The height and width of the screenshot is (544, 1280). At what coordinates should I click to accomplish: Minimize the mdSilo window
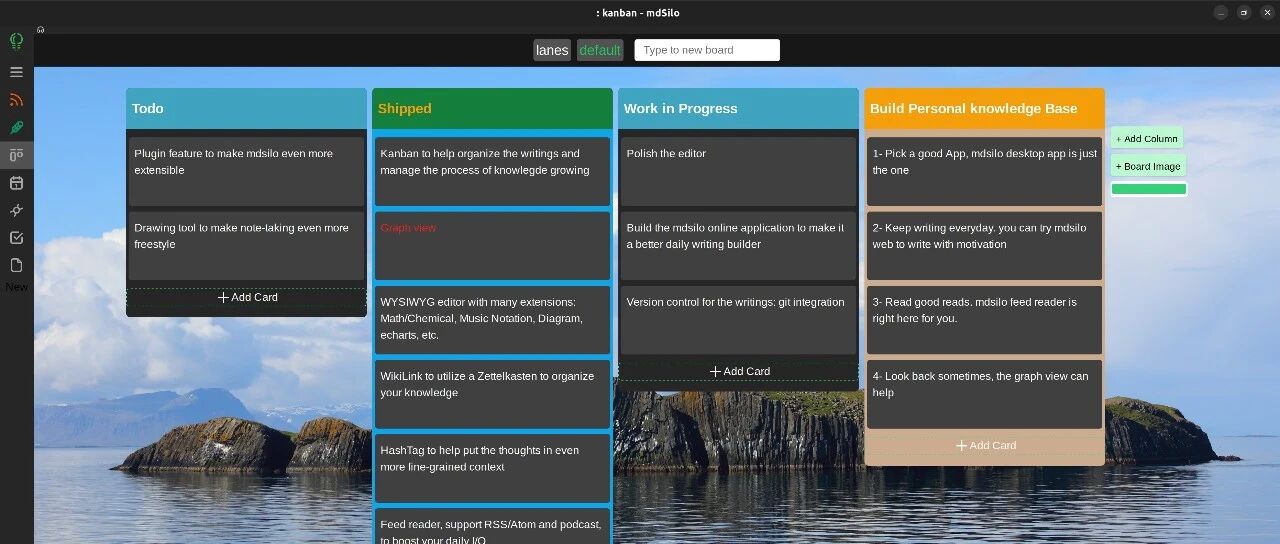pyautogui.click(x=1221, y=13)
